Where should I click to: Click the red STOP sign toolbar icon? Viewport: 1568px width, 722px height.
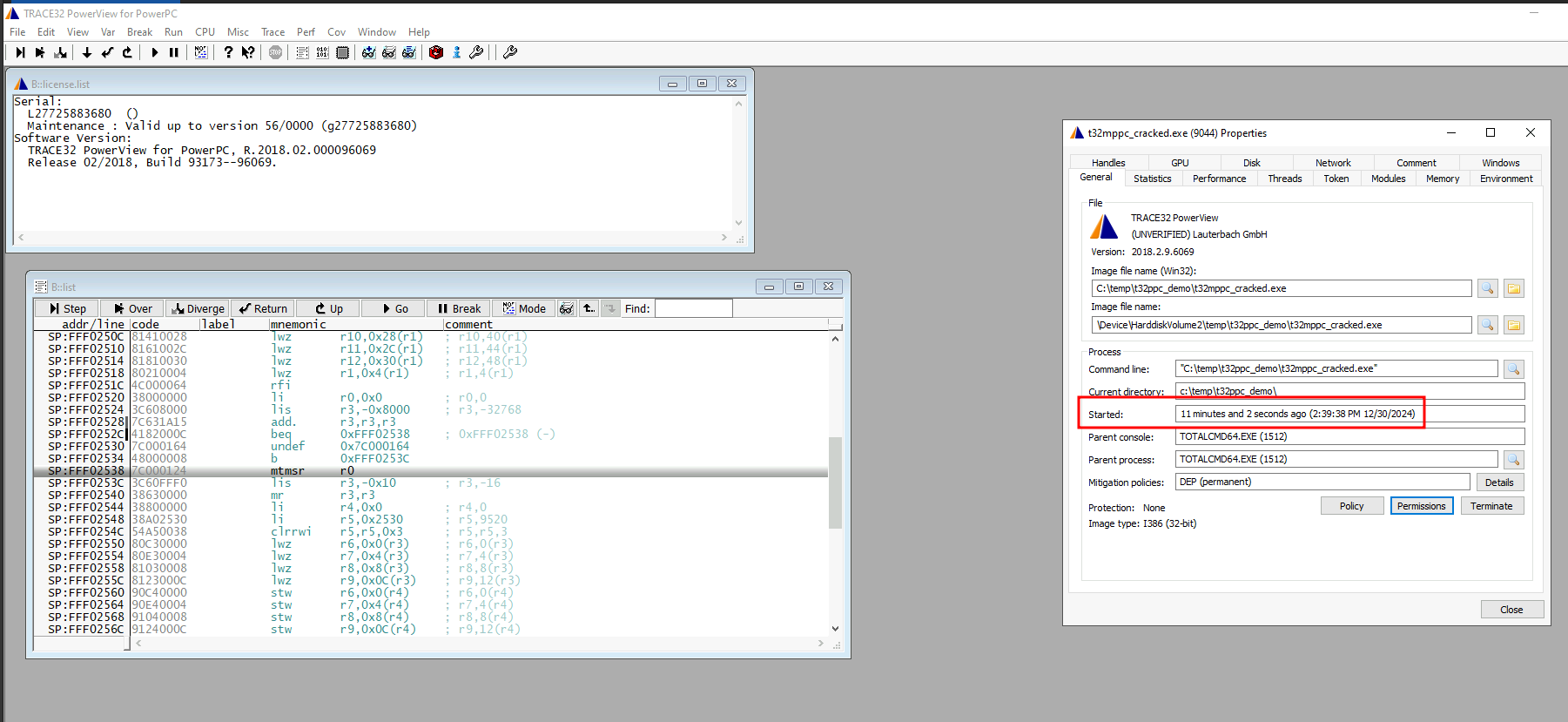(275, 52)
